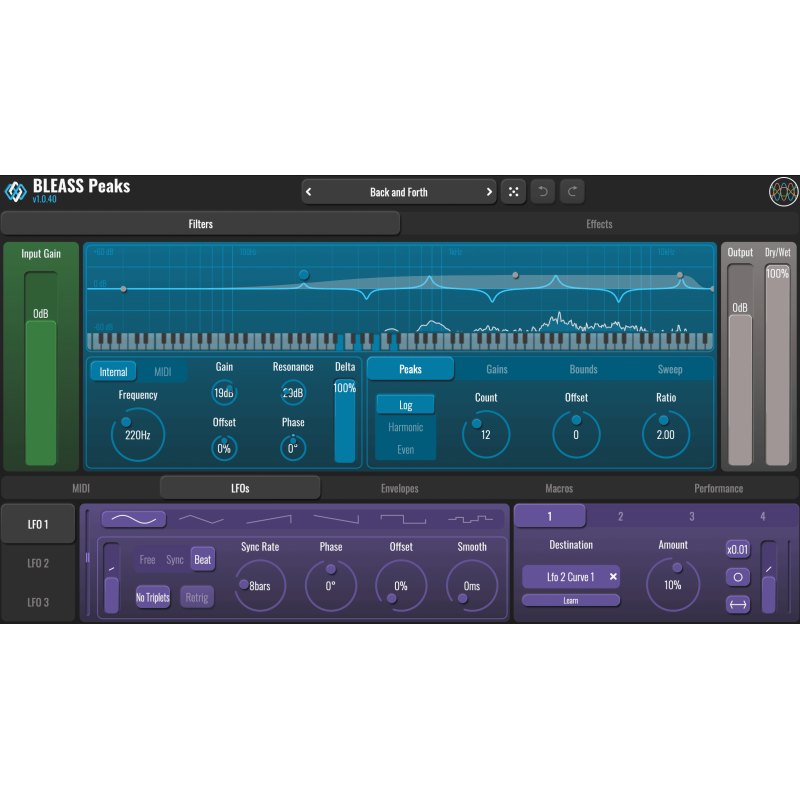Viewport: 800px width, 800px height.
Task: Click the Learn button
Action: 571,601
